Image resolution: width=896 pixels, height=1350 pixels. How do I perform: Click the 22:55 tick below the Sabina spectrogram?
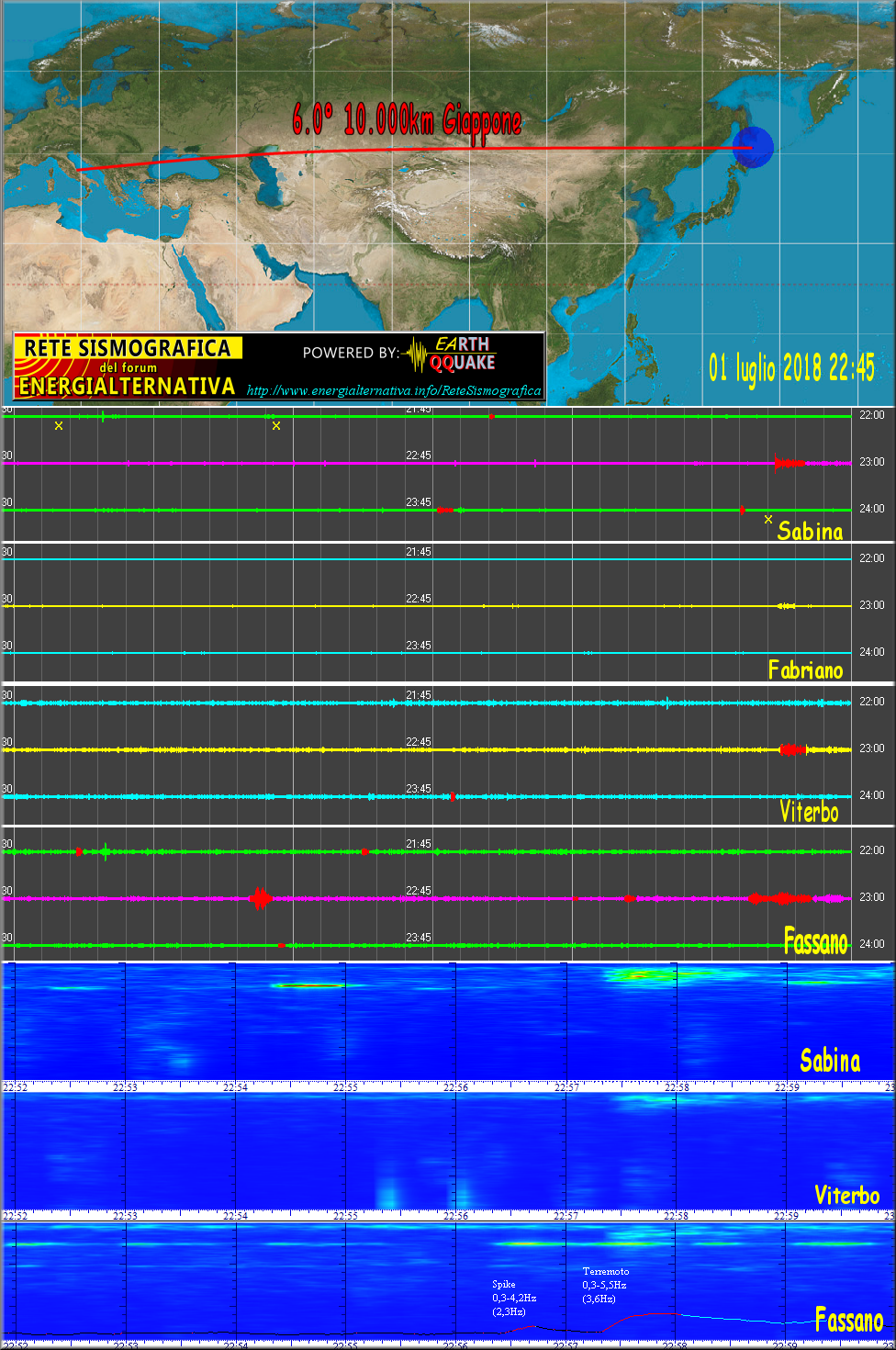[x=345, y=1087]
